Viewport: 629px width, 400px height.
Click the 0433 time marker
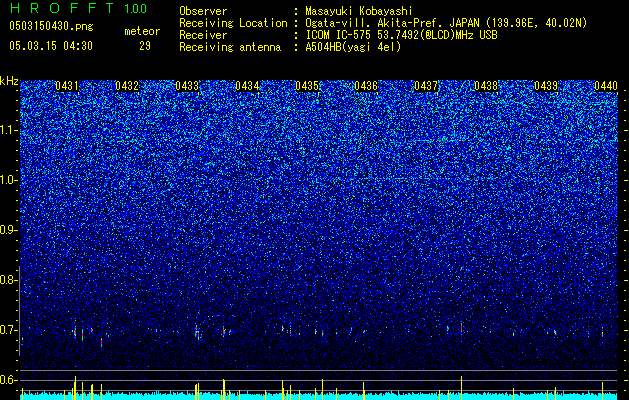click(187, 86)
